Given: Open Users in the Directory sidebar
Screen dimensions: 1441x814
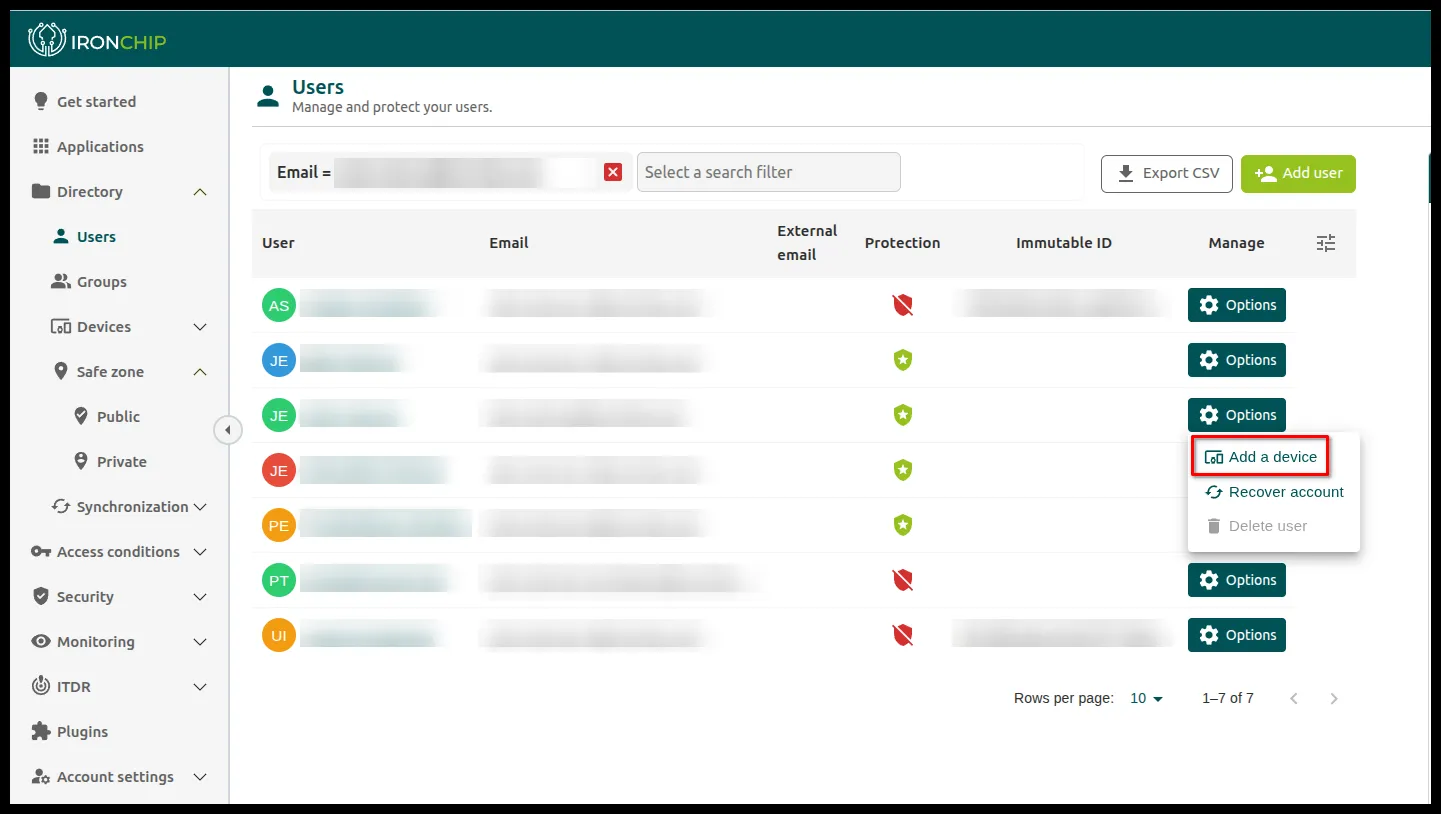Looking at the screenshot, I should [85, 237].
